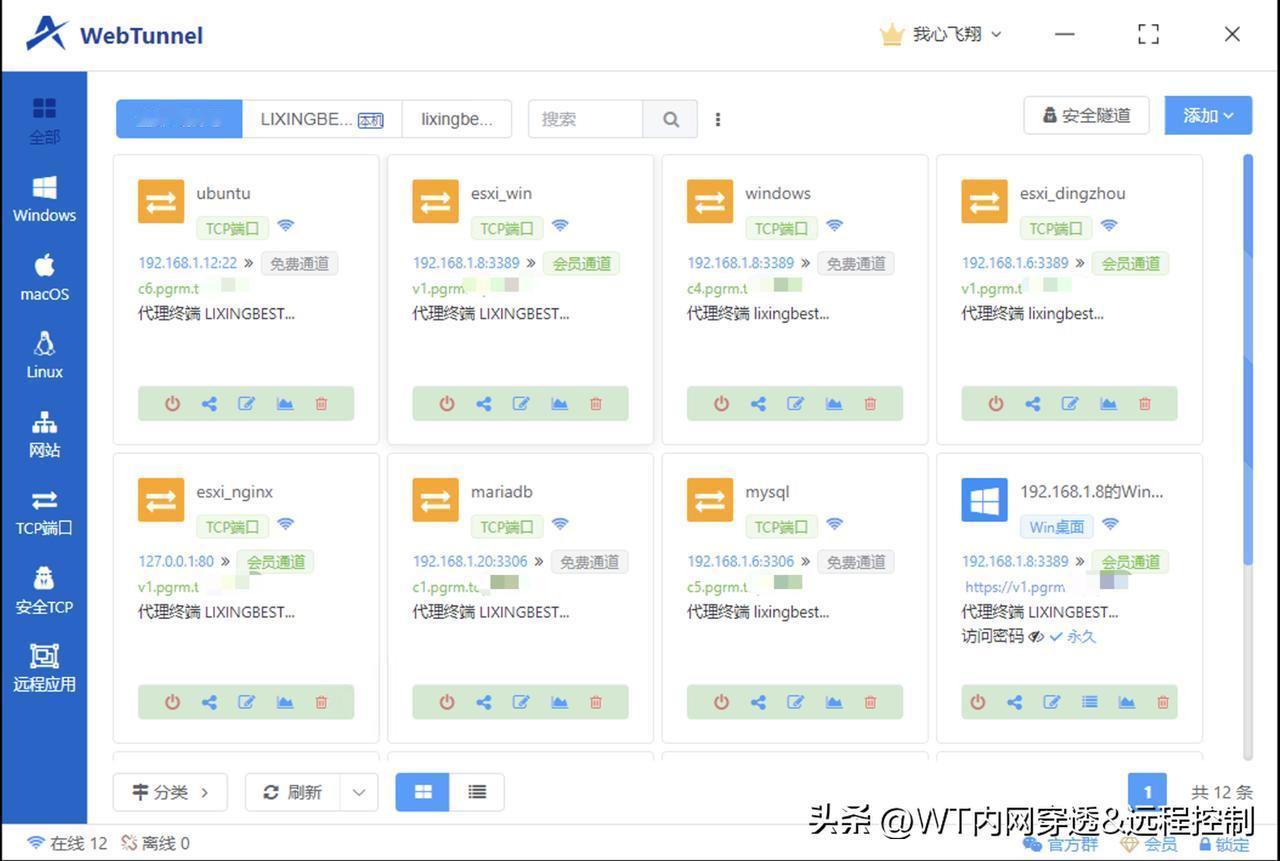Switch to the lixingbe tab
The height and width of the screenshot is (861, 1280).
point(457,118)
